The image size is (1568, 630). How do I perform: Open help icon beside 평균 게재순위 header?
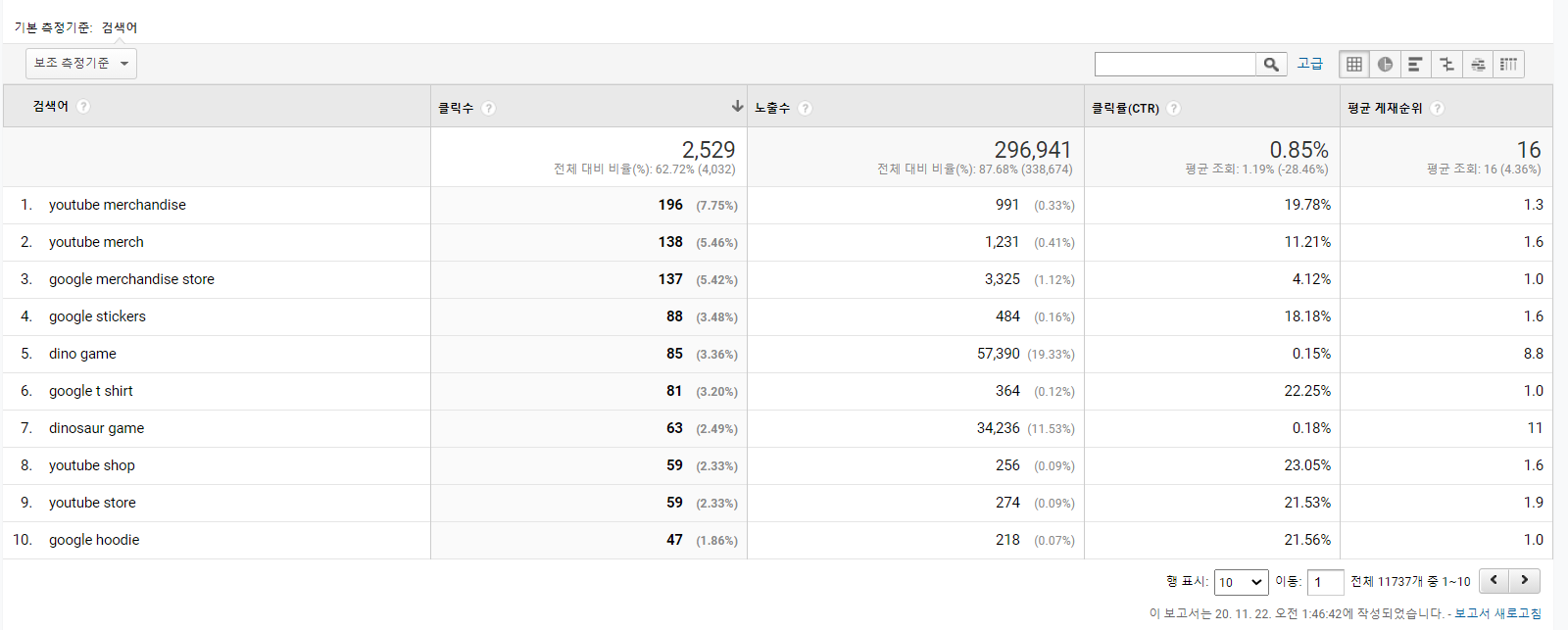click(x=1437, y=108)
